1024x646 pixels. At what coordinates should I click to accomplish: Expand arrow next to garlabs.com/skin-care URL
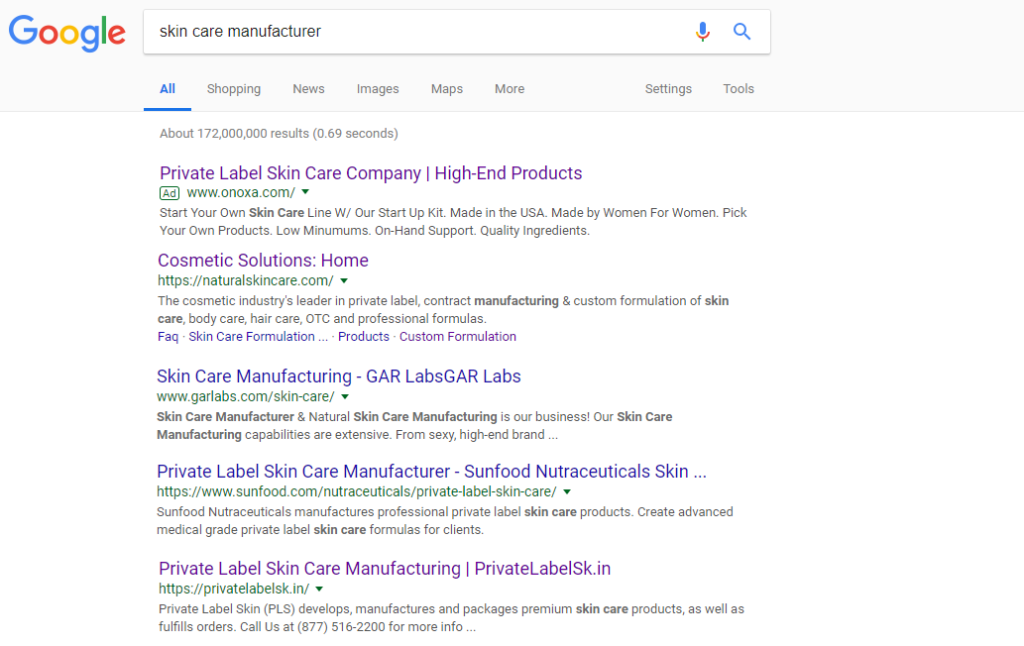(345, 396)
